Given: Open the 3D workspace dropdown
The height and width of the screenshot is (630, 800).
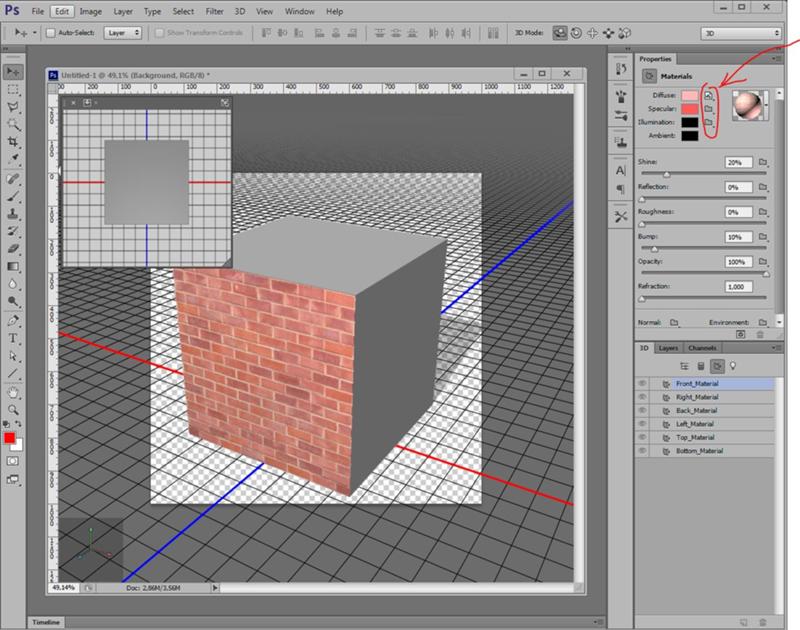Looking at the screenshot, I should coord(742,31).
